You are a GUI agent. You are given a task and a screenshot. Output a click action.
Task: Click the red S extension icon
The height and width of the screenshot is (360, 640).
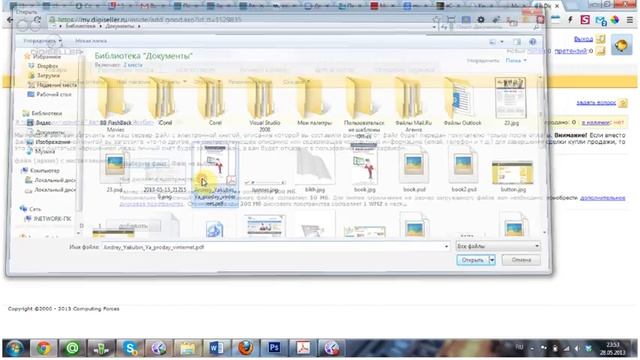[585, 20]
